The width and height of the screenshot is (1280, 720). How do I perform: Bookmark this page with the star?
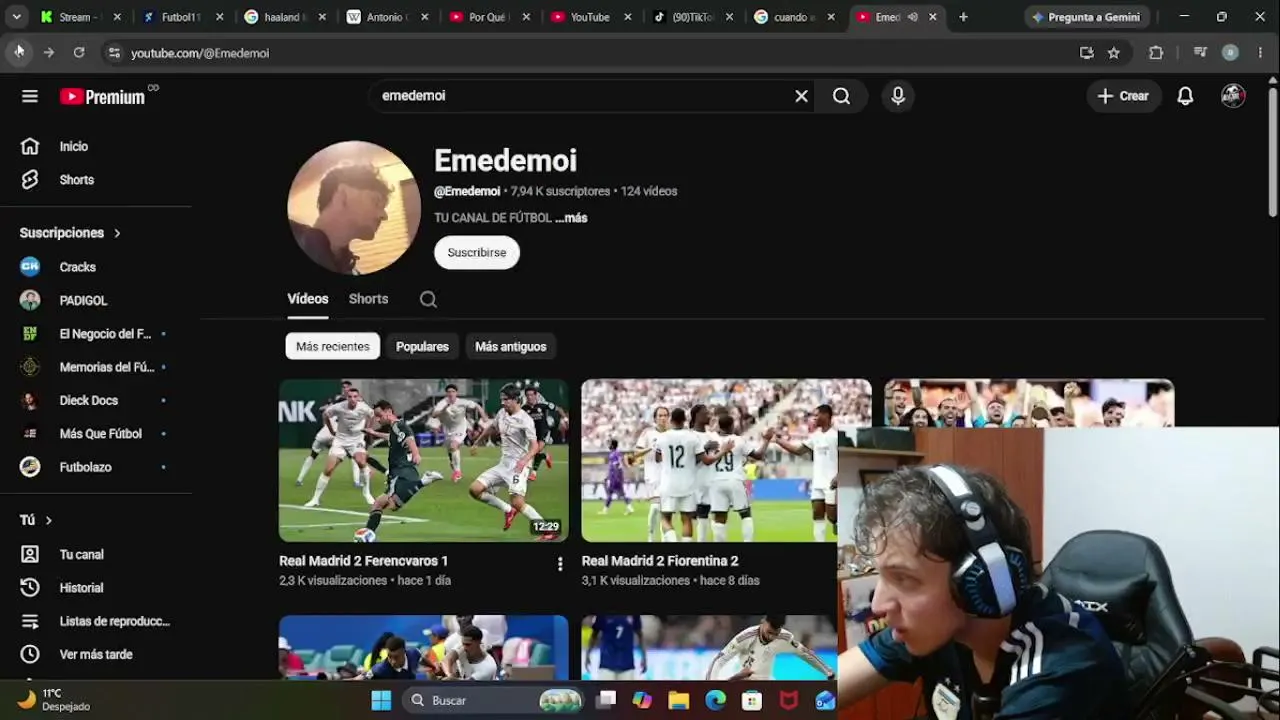(x=1114, y=53)
